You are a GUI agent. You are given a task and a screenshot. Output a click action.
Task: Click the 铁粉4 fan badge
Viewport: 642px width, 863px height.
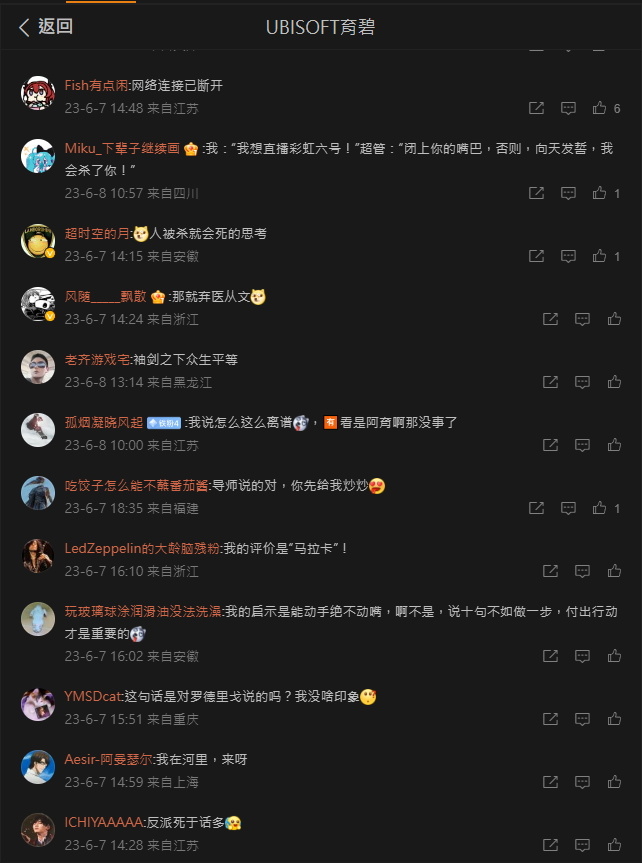(164, 423)
